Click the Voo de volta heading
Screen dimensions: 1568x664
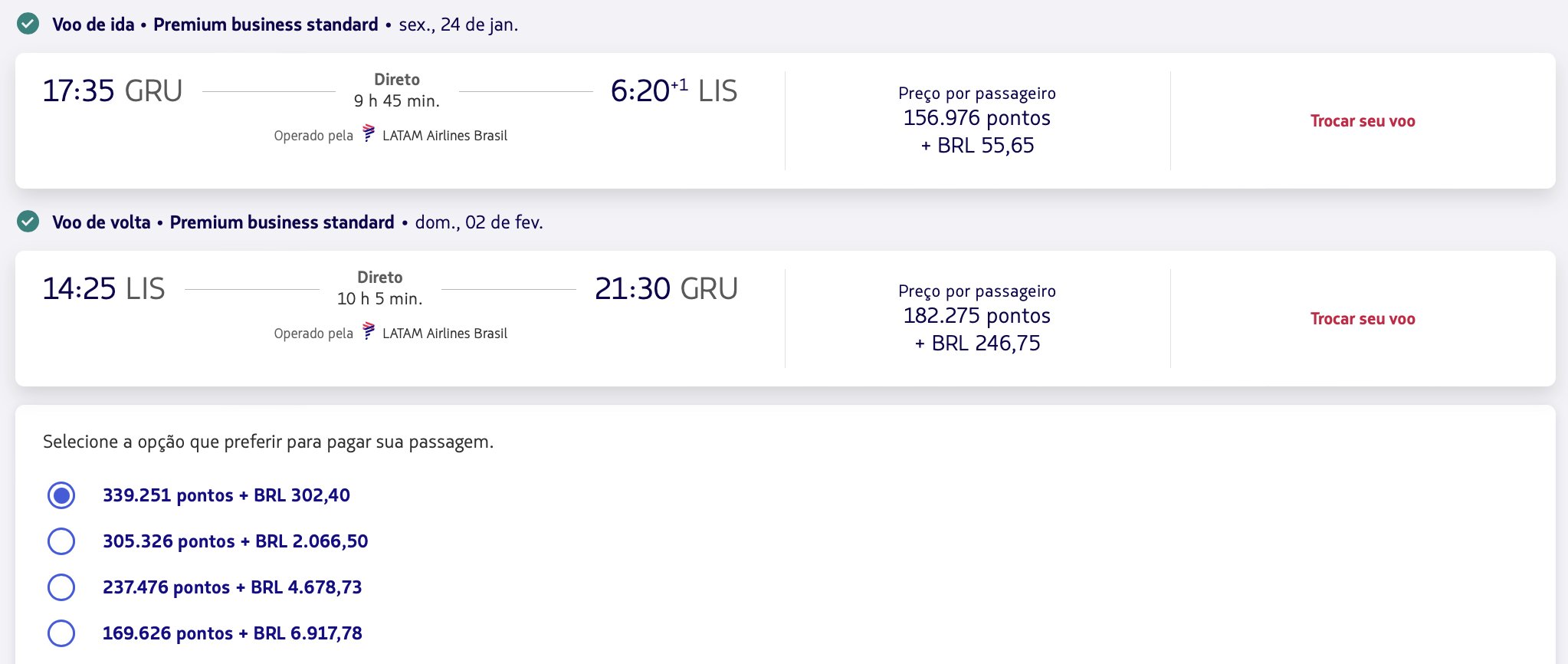pyautogui.click(x=101, y=222)
